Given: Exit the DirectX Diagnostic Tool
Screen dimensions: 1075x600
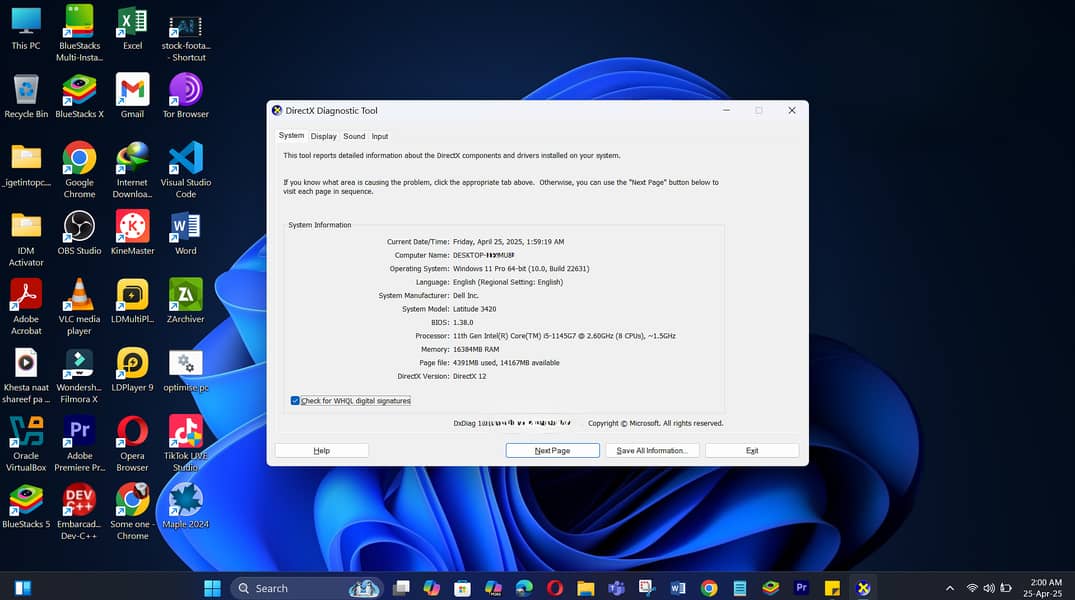Looking at the screenshot, I should coord(752,451).
